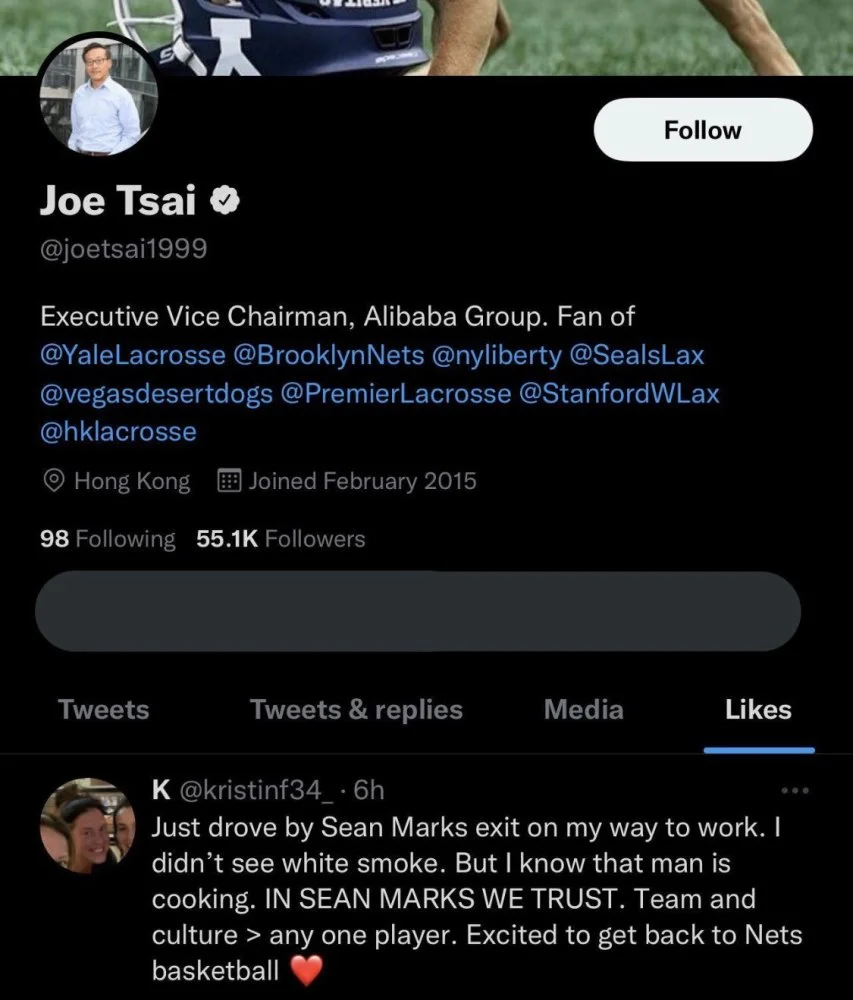
Task: Open the @vegasdesertdogs profile link
Action: [156, 393]
